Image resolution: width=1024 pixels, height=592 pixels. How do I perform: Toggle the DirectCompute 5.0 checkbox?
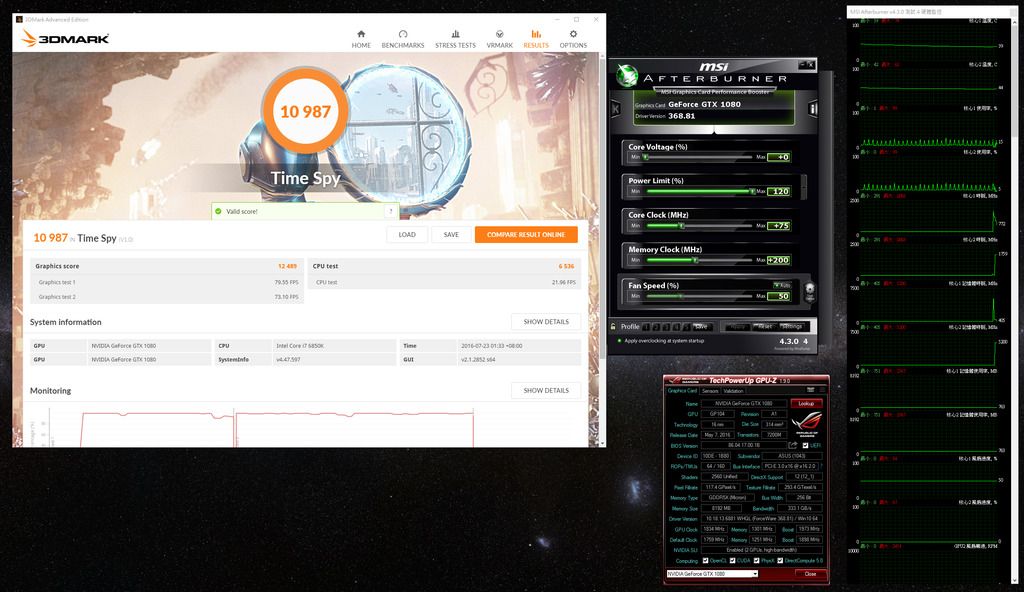[x=780, y=561]
